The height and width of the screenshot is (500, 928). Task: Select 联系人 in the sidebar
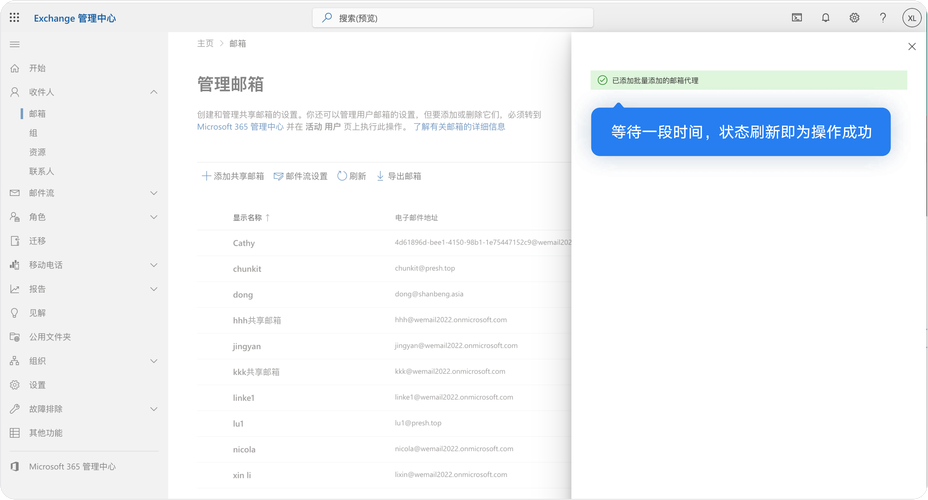point(41,172)
